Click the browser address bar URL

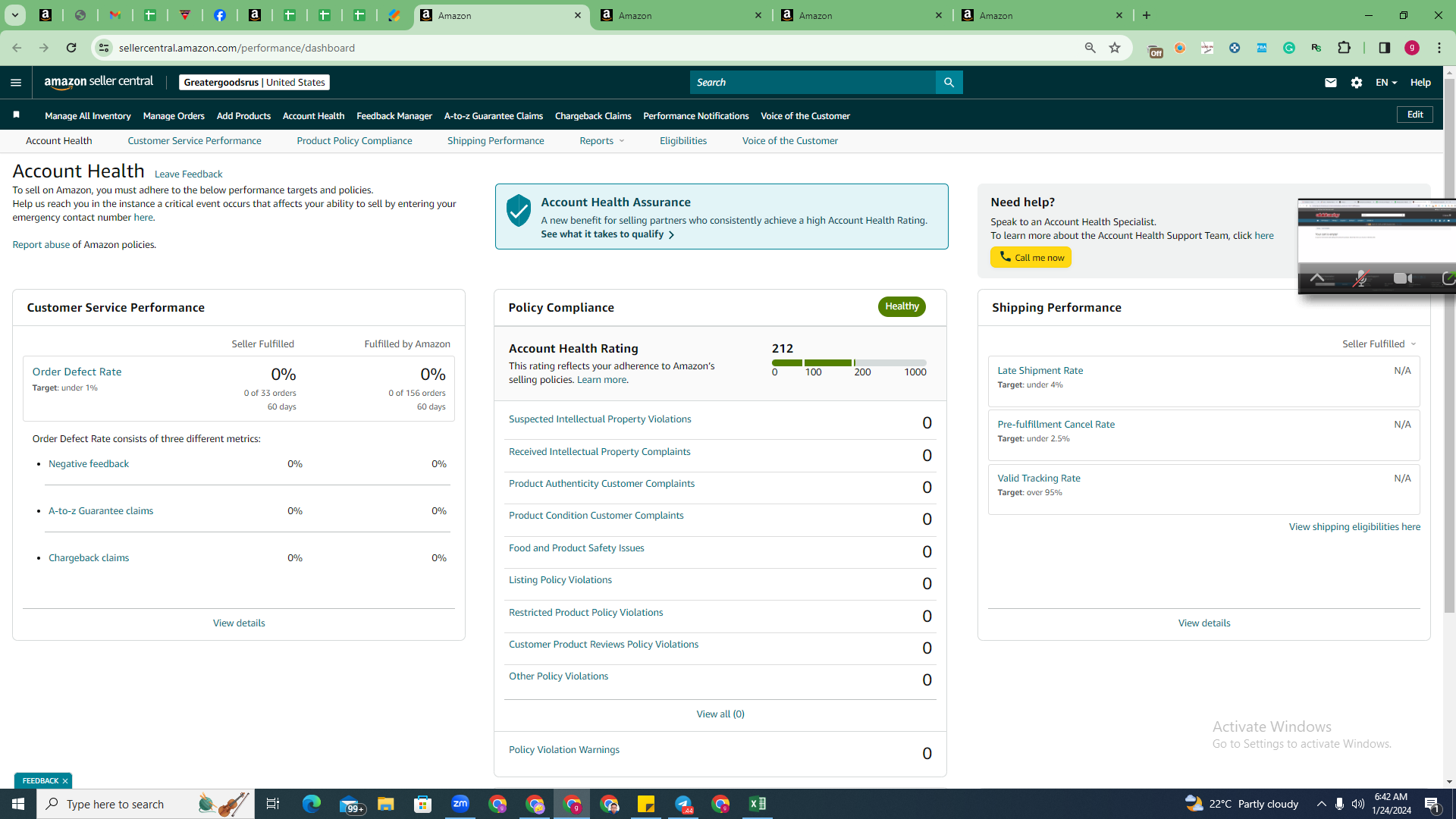click(x=237, y=48)
